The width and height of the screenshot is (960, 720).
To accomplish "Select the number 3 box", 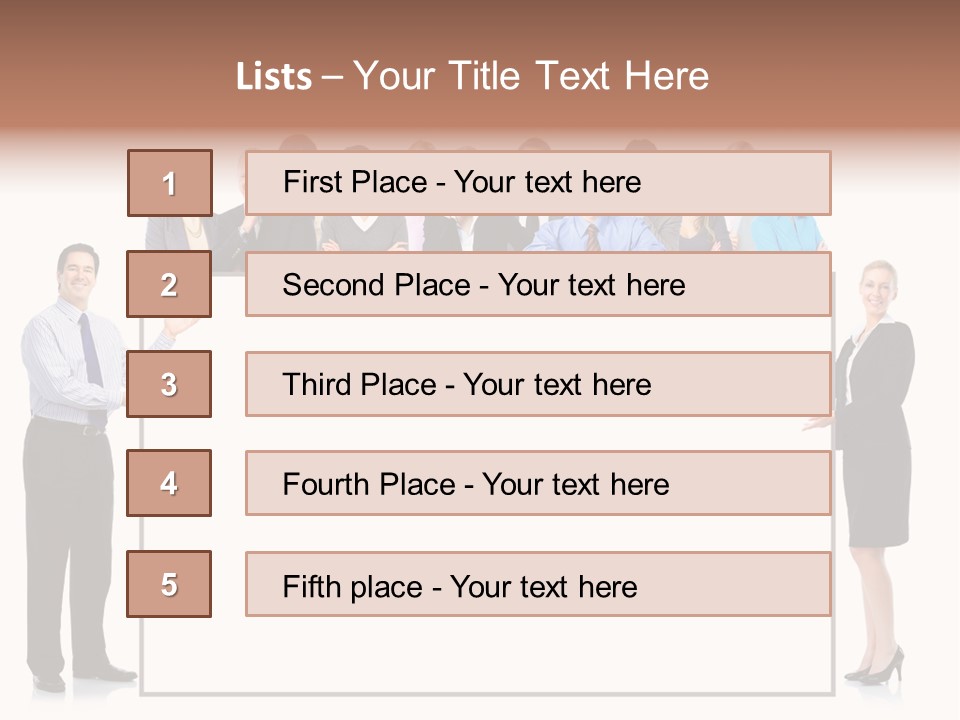I will tap(169, 384).
